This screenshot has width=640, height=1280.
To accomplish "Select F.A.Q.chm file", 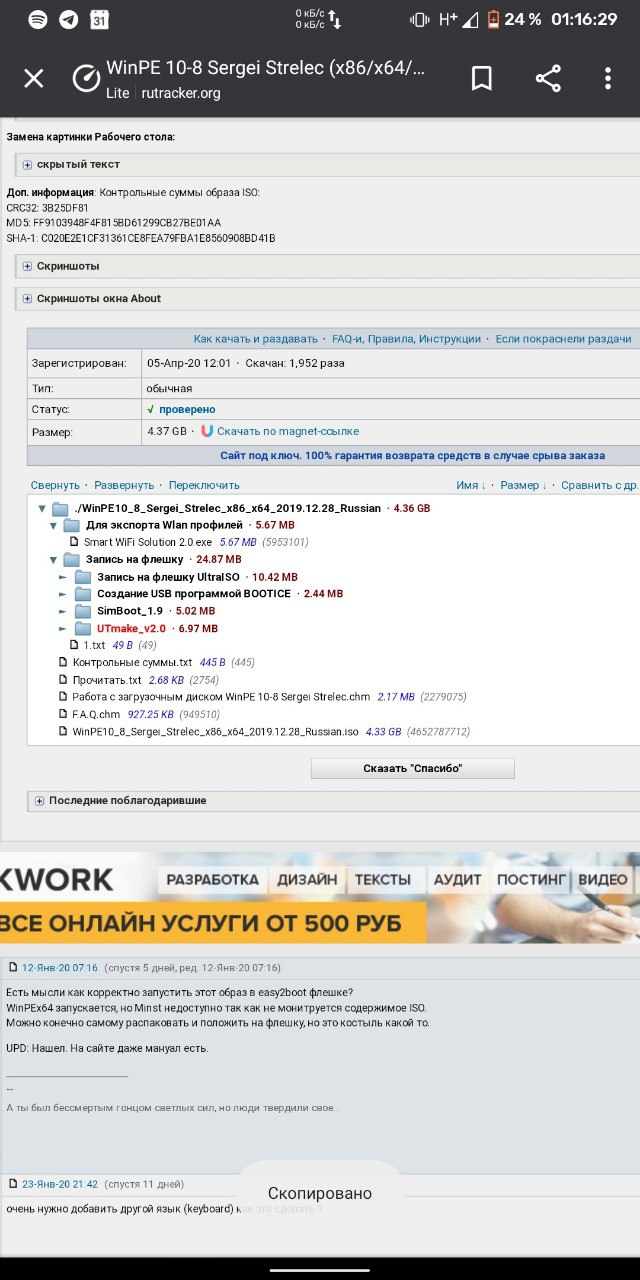I will (96, 714).
